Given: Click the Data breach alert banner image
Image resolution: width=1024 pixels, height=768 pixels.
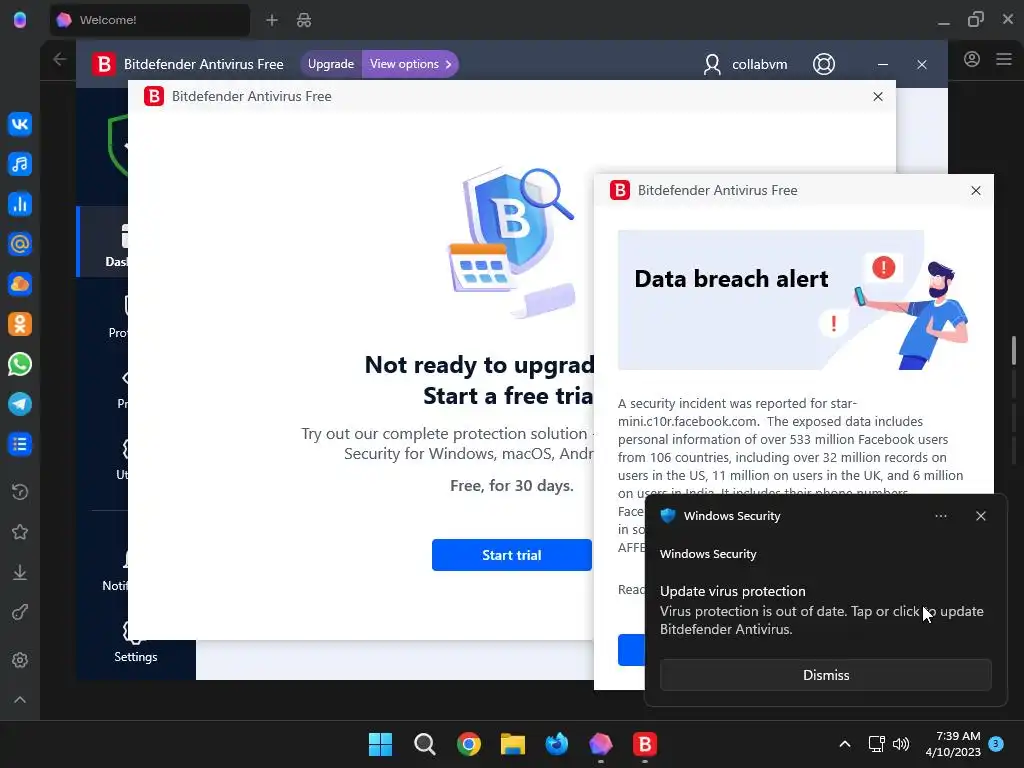Looking at the screenshot, I should [793, 300].
